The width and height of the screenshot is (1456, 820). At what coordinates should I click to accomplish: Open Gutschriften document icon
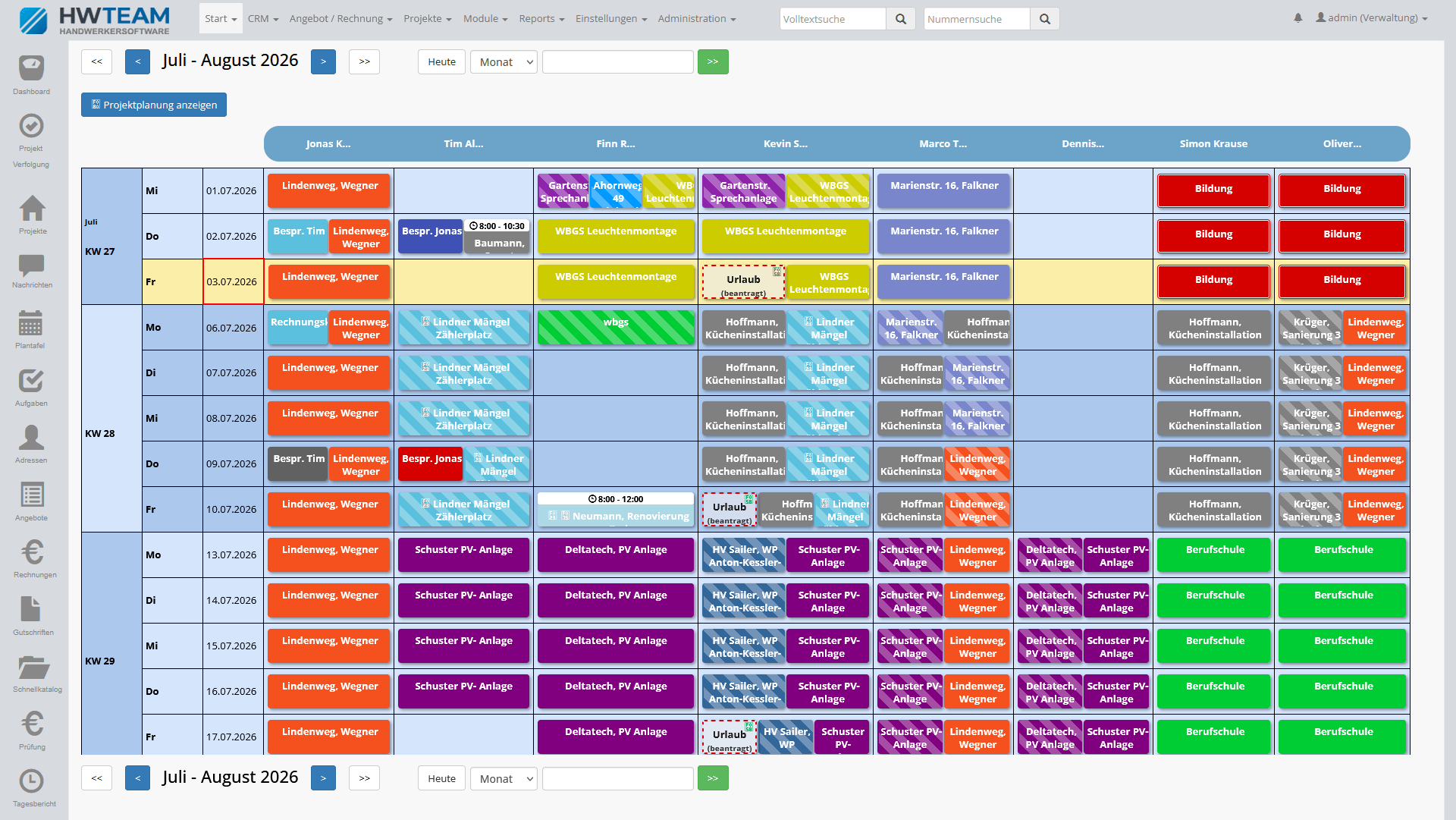tap(31, 609)
